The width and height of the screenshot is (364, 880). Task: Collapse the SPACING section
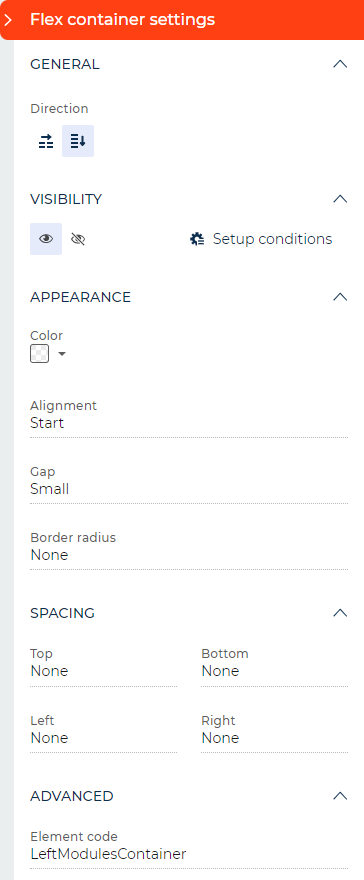(x=340, y=613)
